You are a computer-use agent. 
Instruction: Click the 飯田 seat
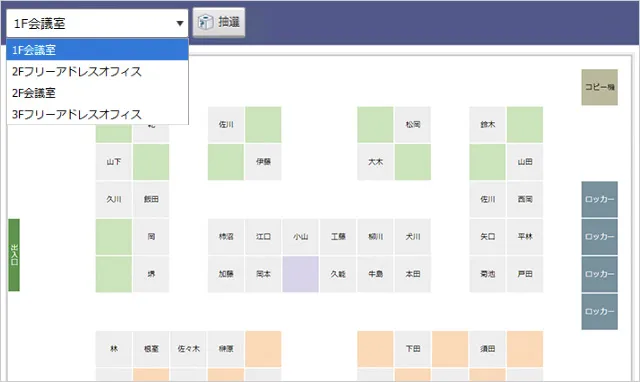(151, 199)
